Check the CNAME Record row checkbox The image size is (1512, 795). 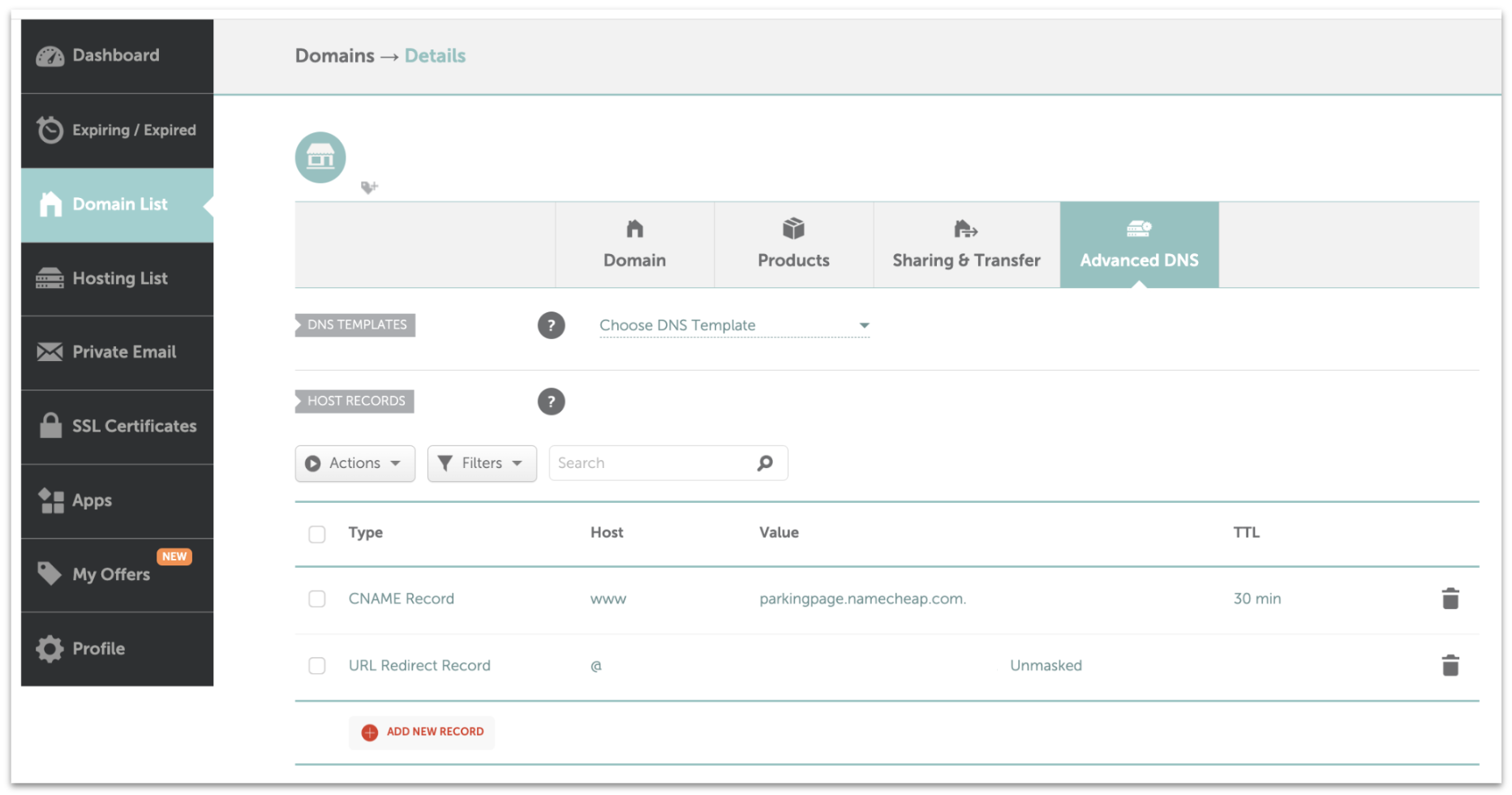tap(316, 599)
